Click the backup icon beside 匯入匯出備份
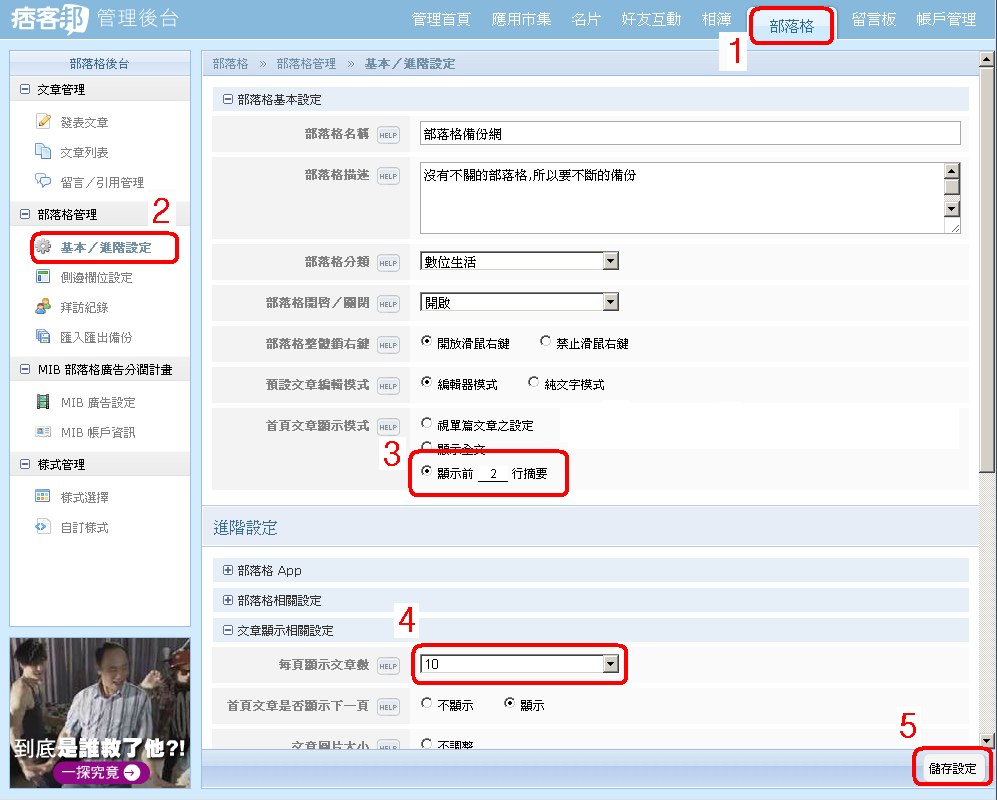The width and height of the screenshot is (997, 800). pos(43,336)
